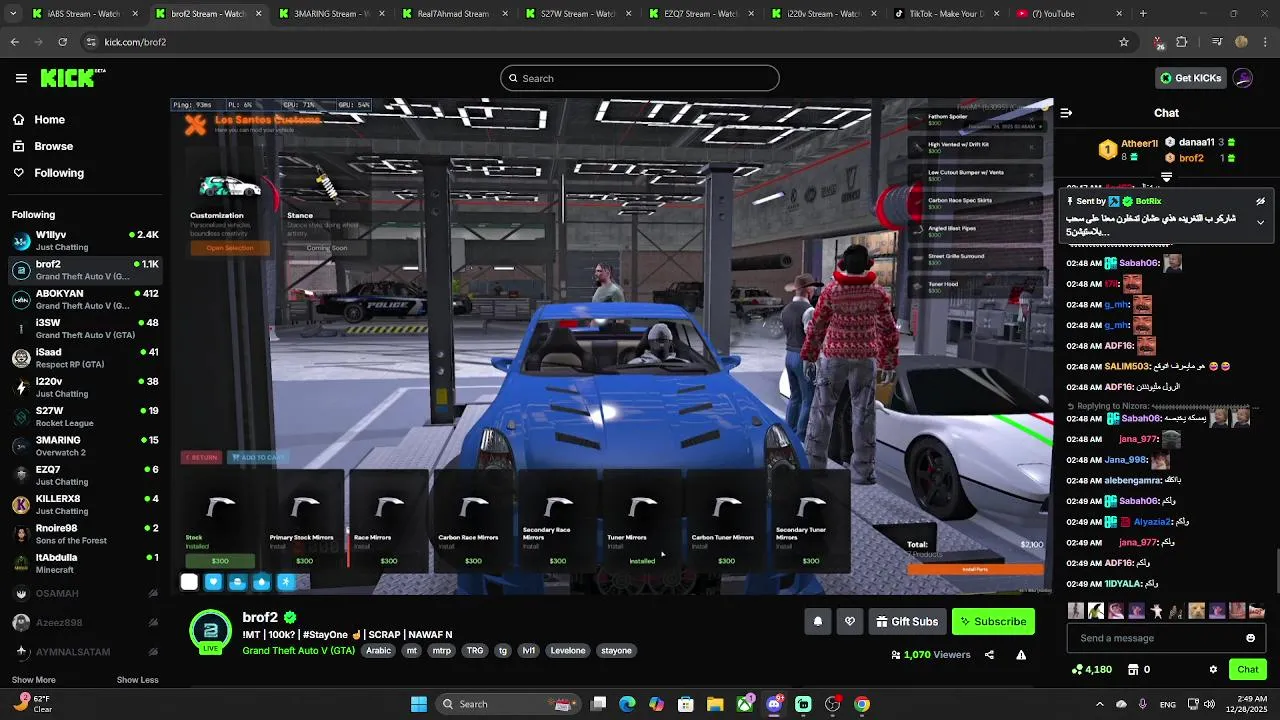
Task: Click the notification bell icon
Action: (817, 622)
